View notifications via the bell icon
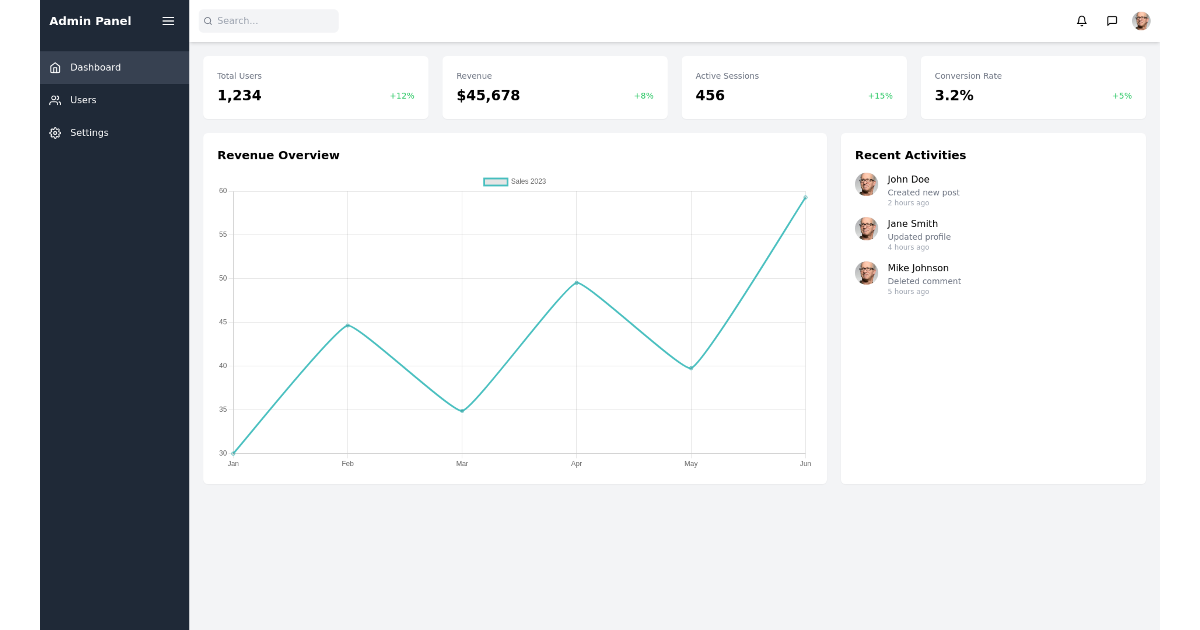Screen dimensions: 1200x630 pos(1081,20)
